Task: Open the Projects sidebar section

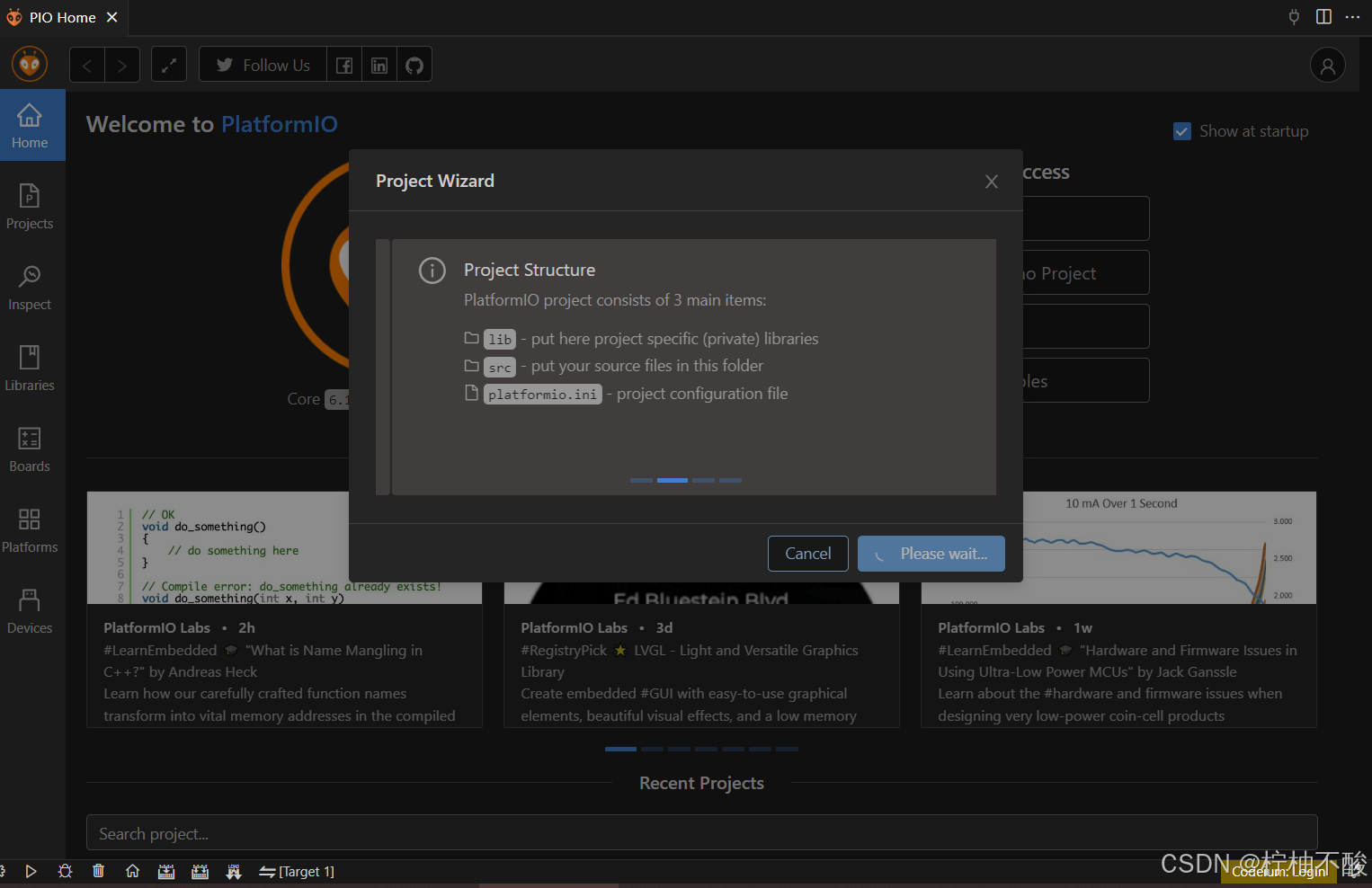Action: pyautogui.click(x=30, y=206)
